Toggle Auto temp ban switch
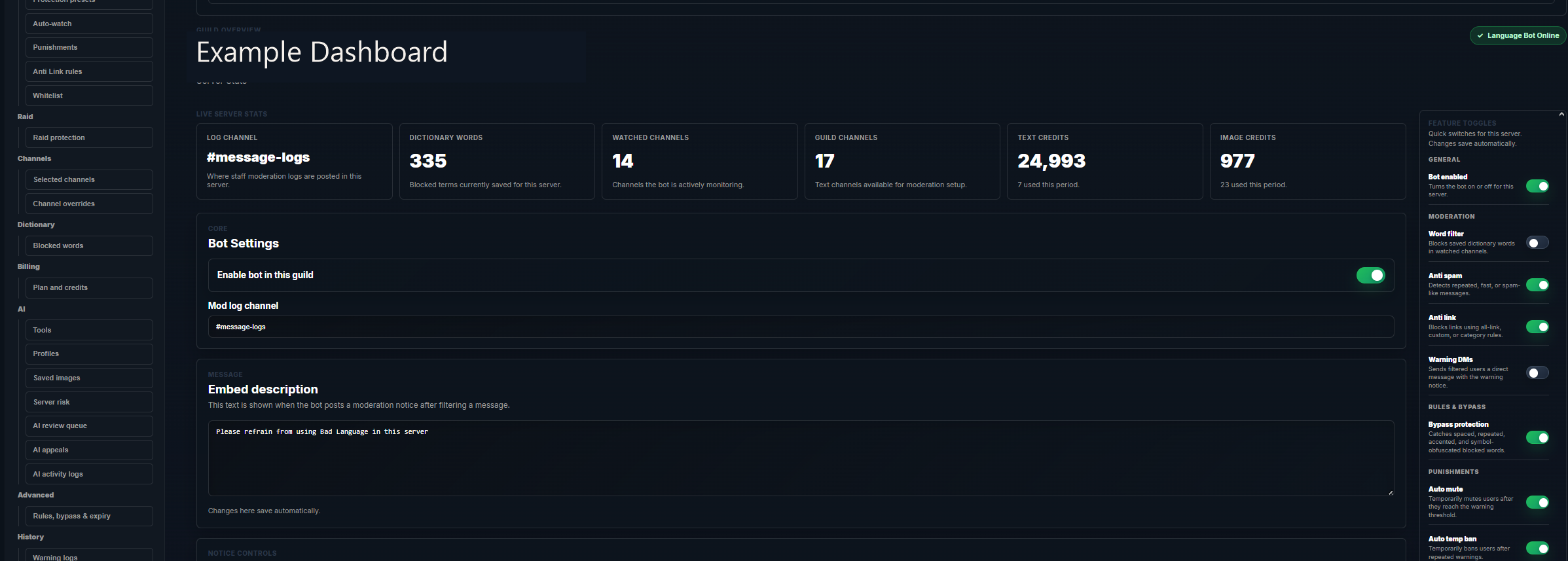 [x=1537, y=548]
